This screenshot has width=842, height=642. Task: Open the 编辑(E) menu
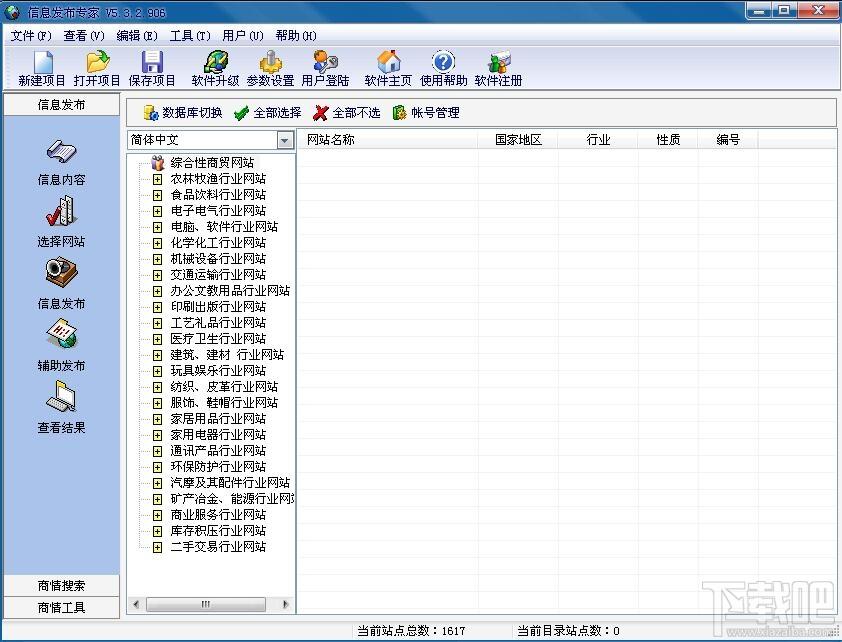(137, 36)
